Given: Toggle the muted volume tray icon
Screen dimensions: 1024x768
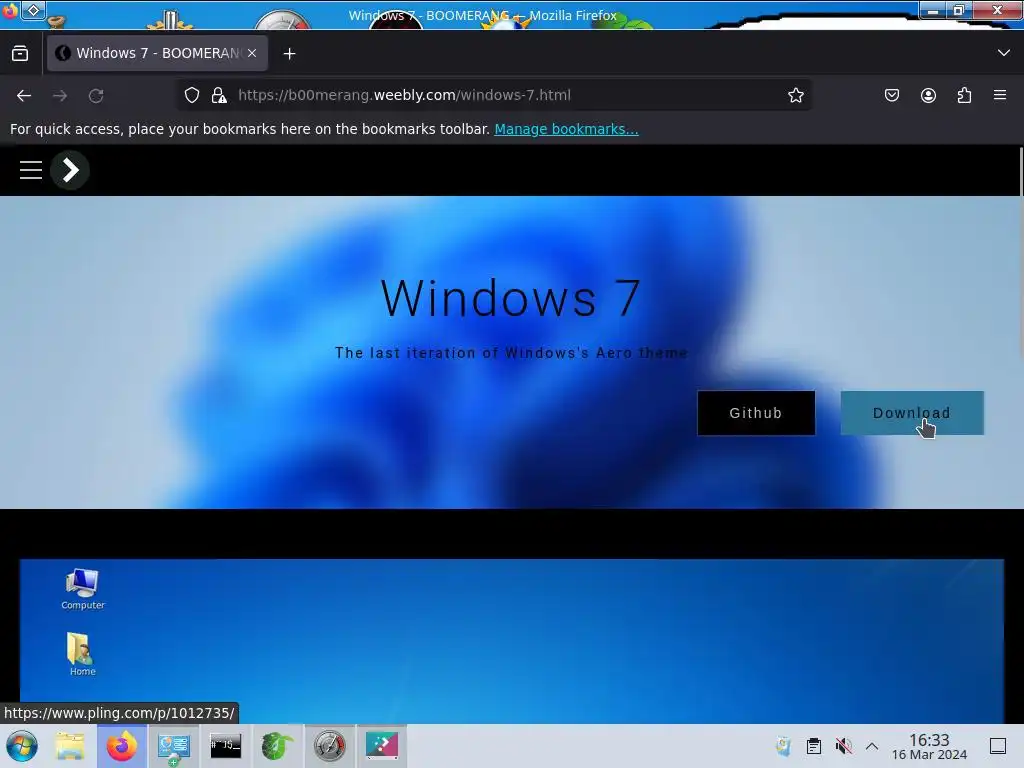Looking at the screenshot, I should click(x=844, y=746).
